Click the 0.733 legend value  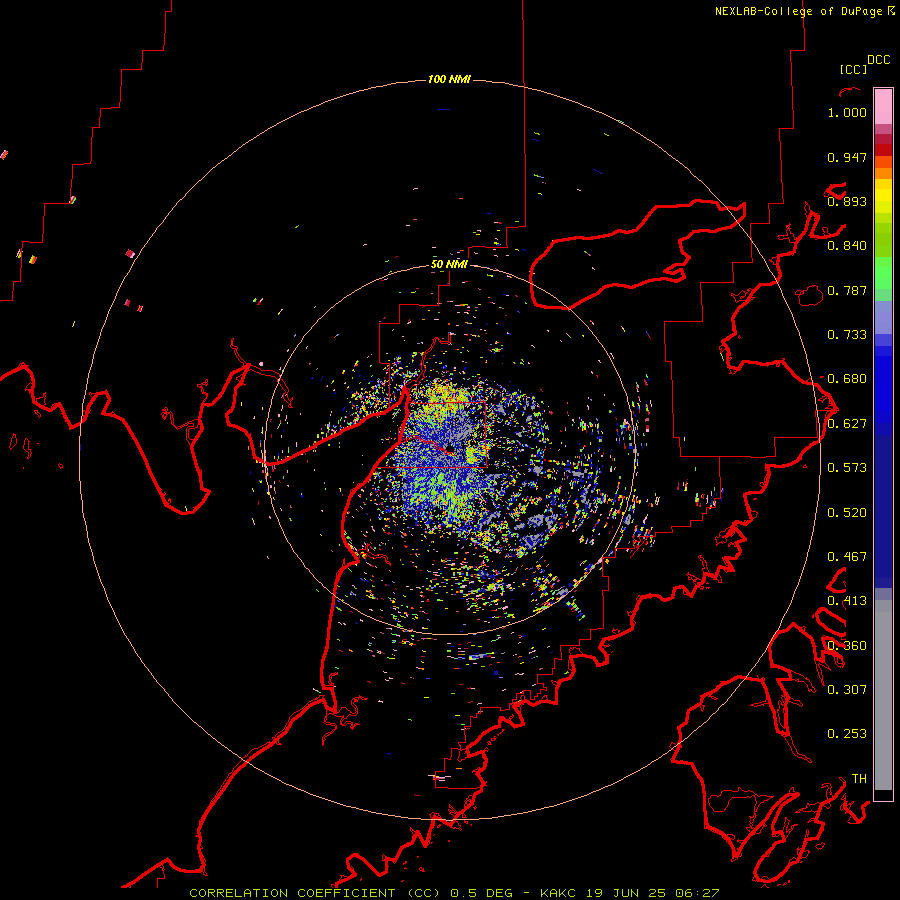pyautogui.click(x=847, y=335)
